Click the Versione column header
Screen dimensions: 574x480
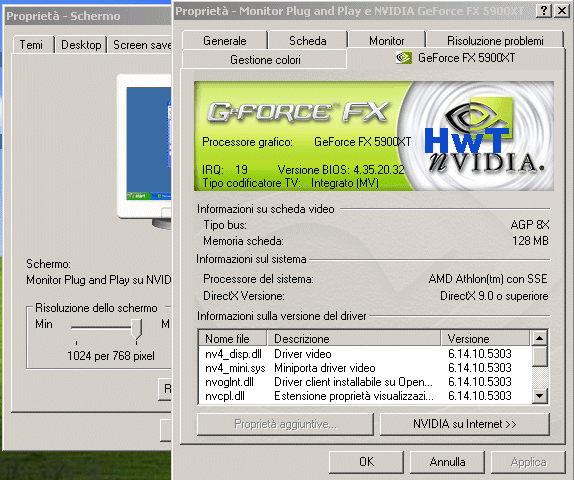(485, 338)
